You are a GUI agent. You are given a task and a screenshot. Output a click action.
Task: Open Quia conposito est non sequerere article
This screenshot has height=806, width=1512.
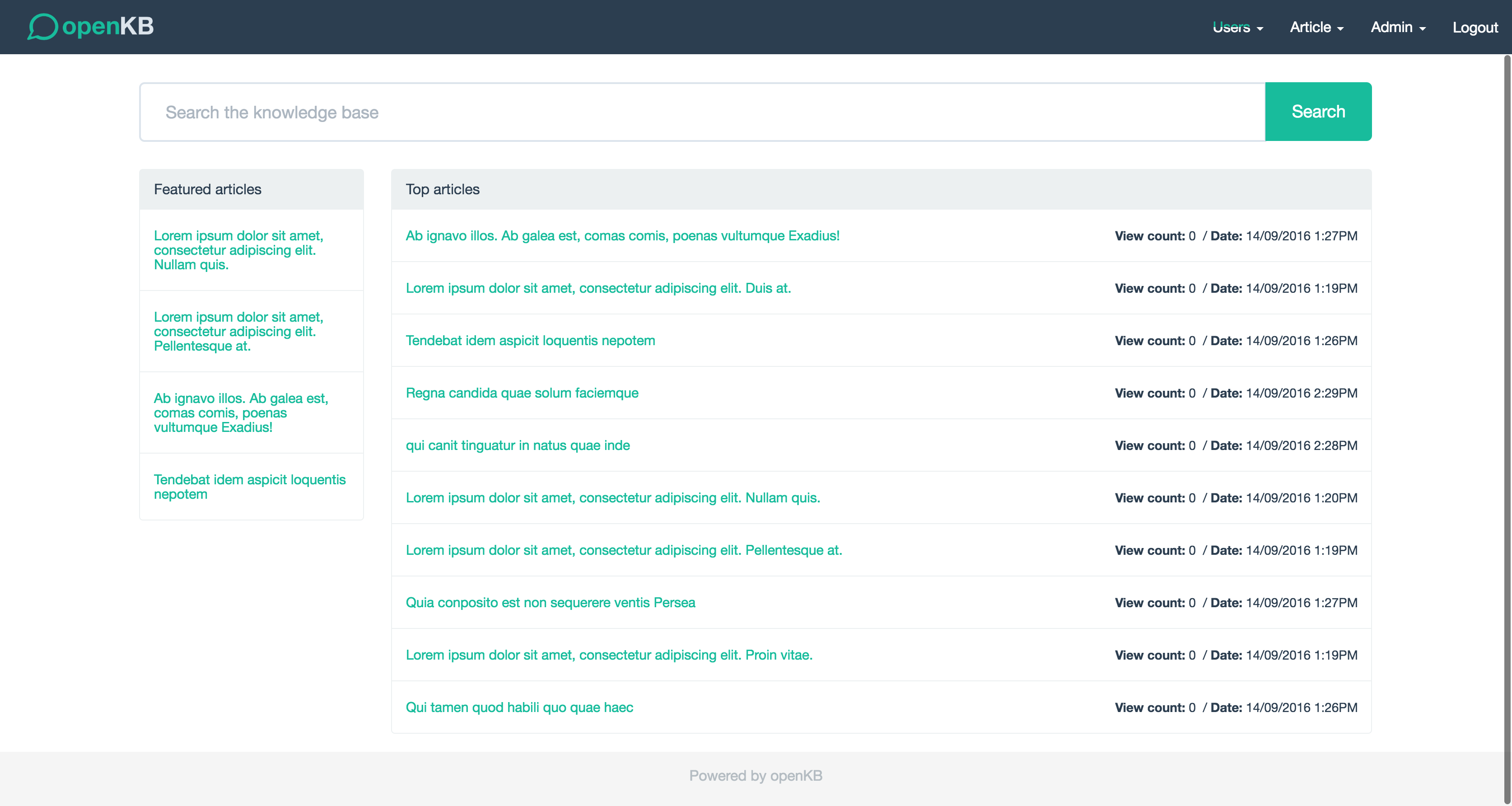pos(550,602)
